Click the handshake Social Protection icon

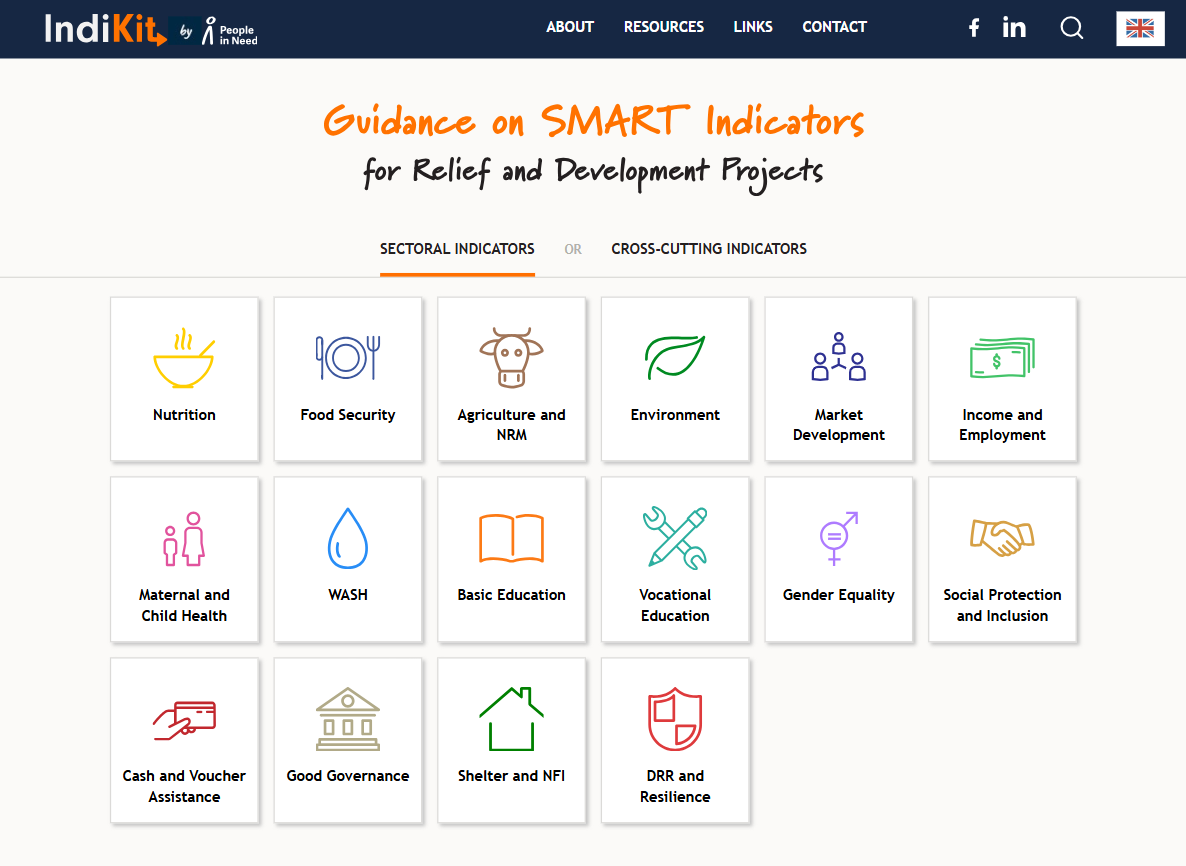click(x=1002, y=538)
